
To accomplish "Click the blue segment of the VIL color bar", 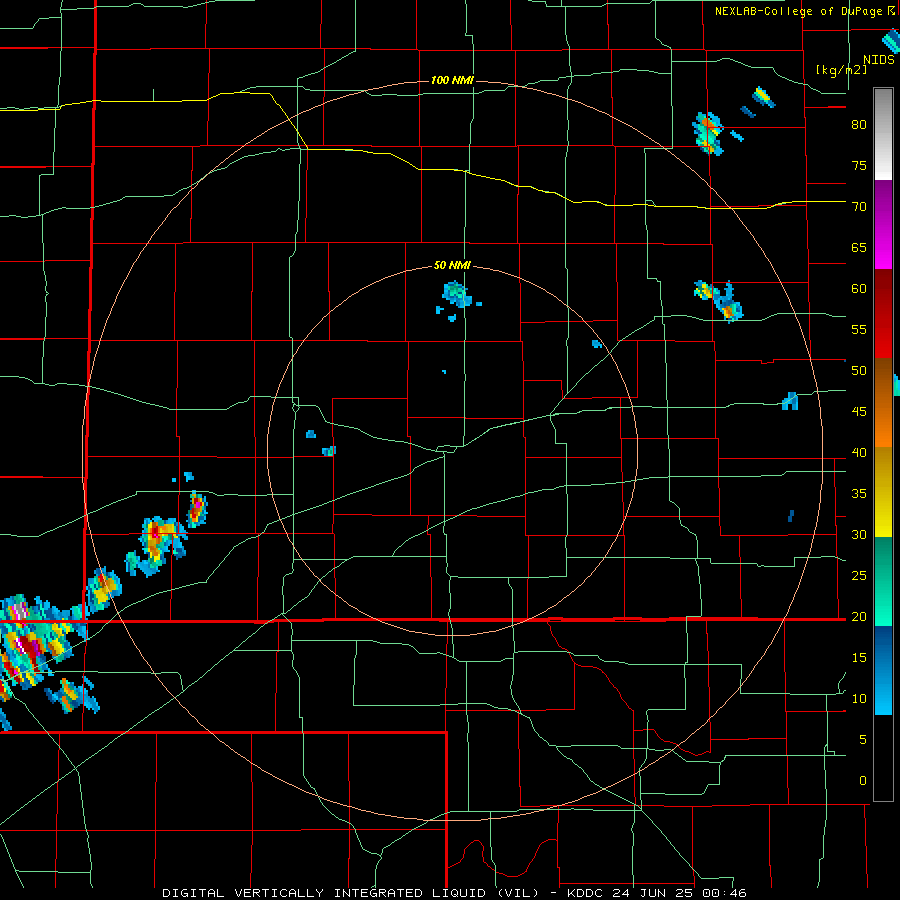I will click(883, 670).
